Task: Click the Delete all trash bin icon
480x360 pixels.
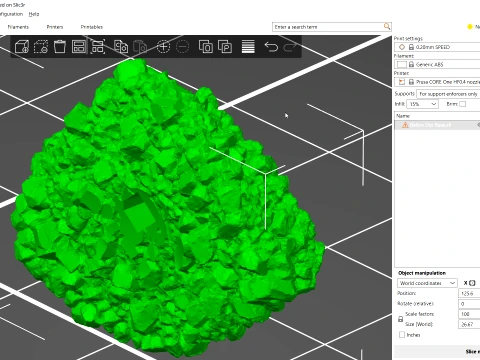Action: click(60, 46)
